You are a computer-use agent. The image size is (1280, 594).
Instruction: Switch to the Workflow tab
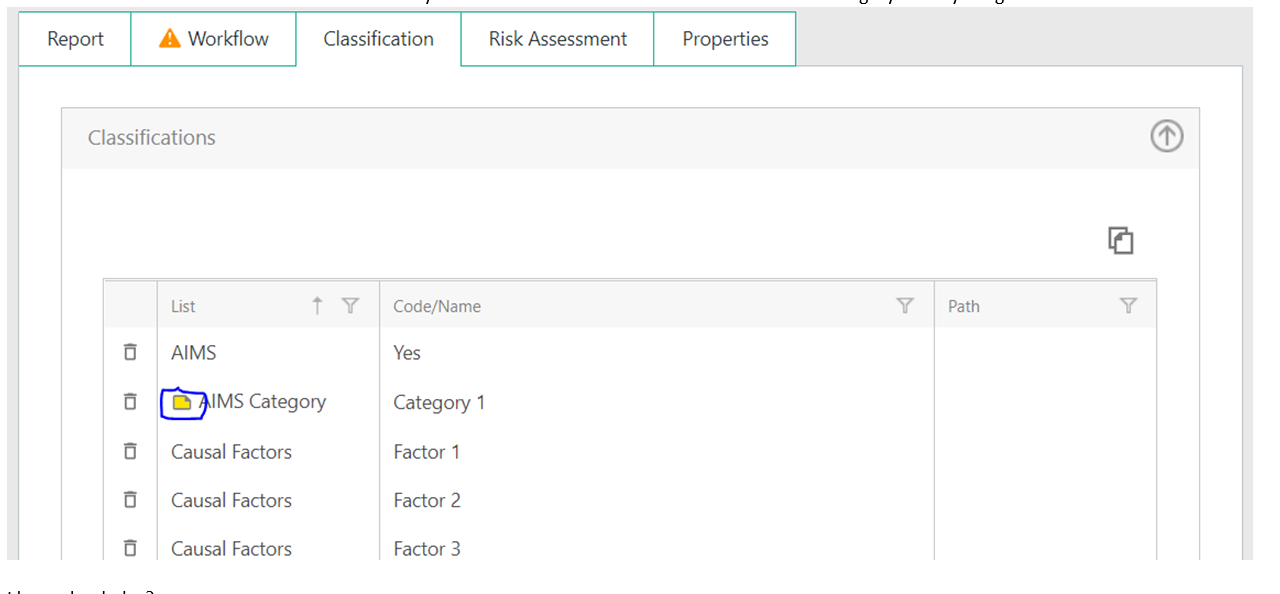coord(213,39)
